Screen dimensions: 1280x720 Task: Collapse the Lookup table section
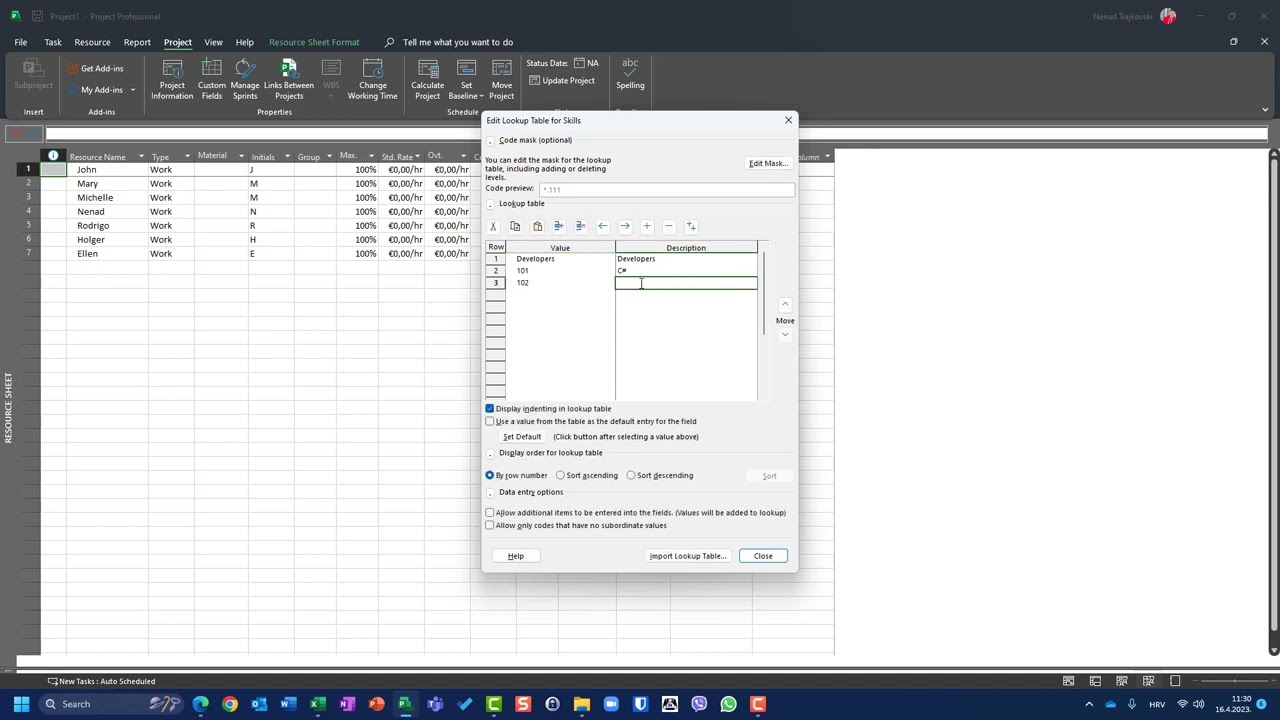pyautogui.click(x=490, y=204)
